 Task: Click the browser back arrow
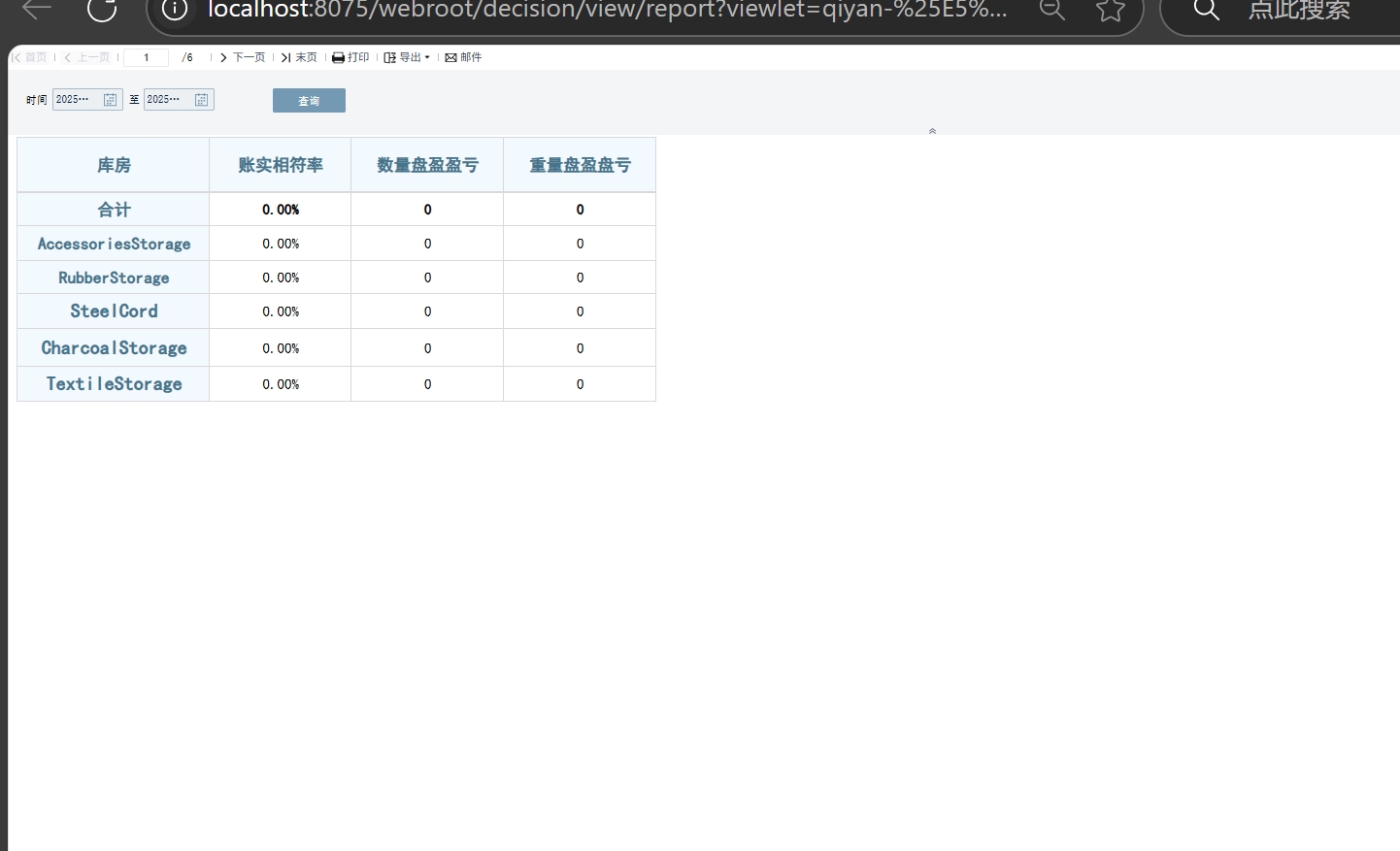pos(37,10)
